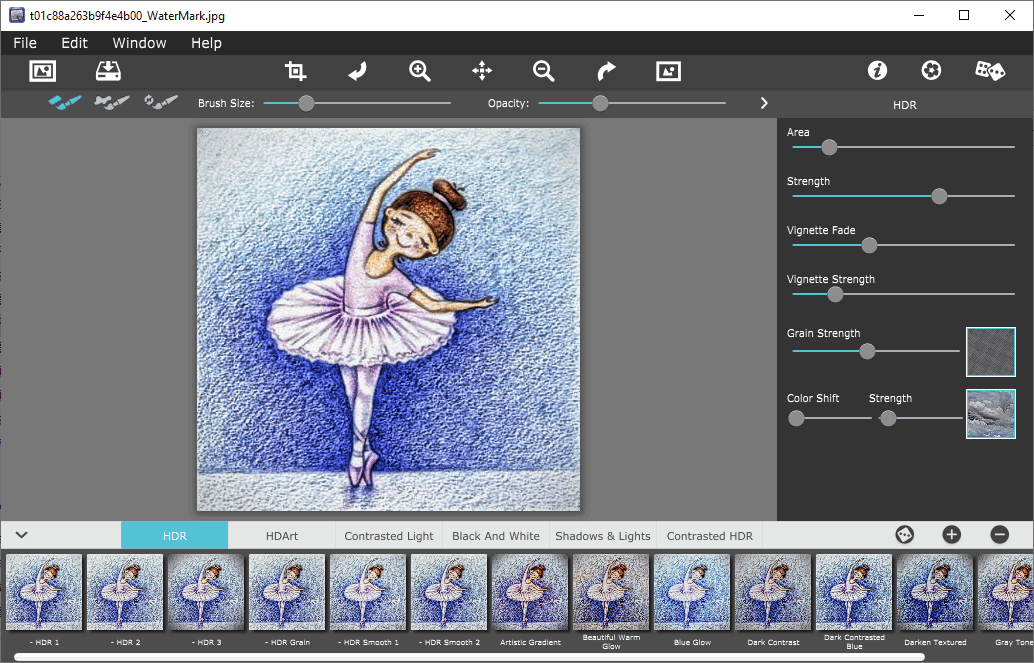Select the pan/move tool

pos(482,71)
